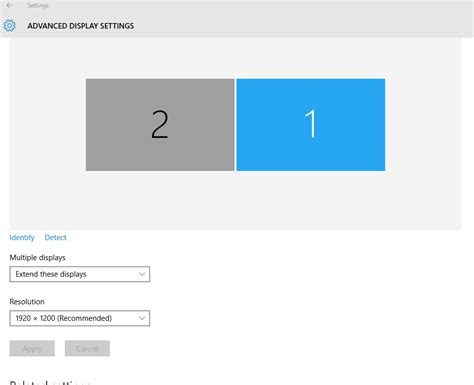Image resolution: width=474 pixels, height=385 pixels.
Task: Select display 1 monitor box
Action: (311, 125)
